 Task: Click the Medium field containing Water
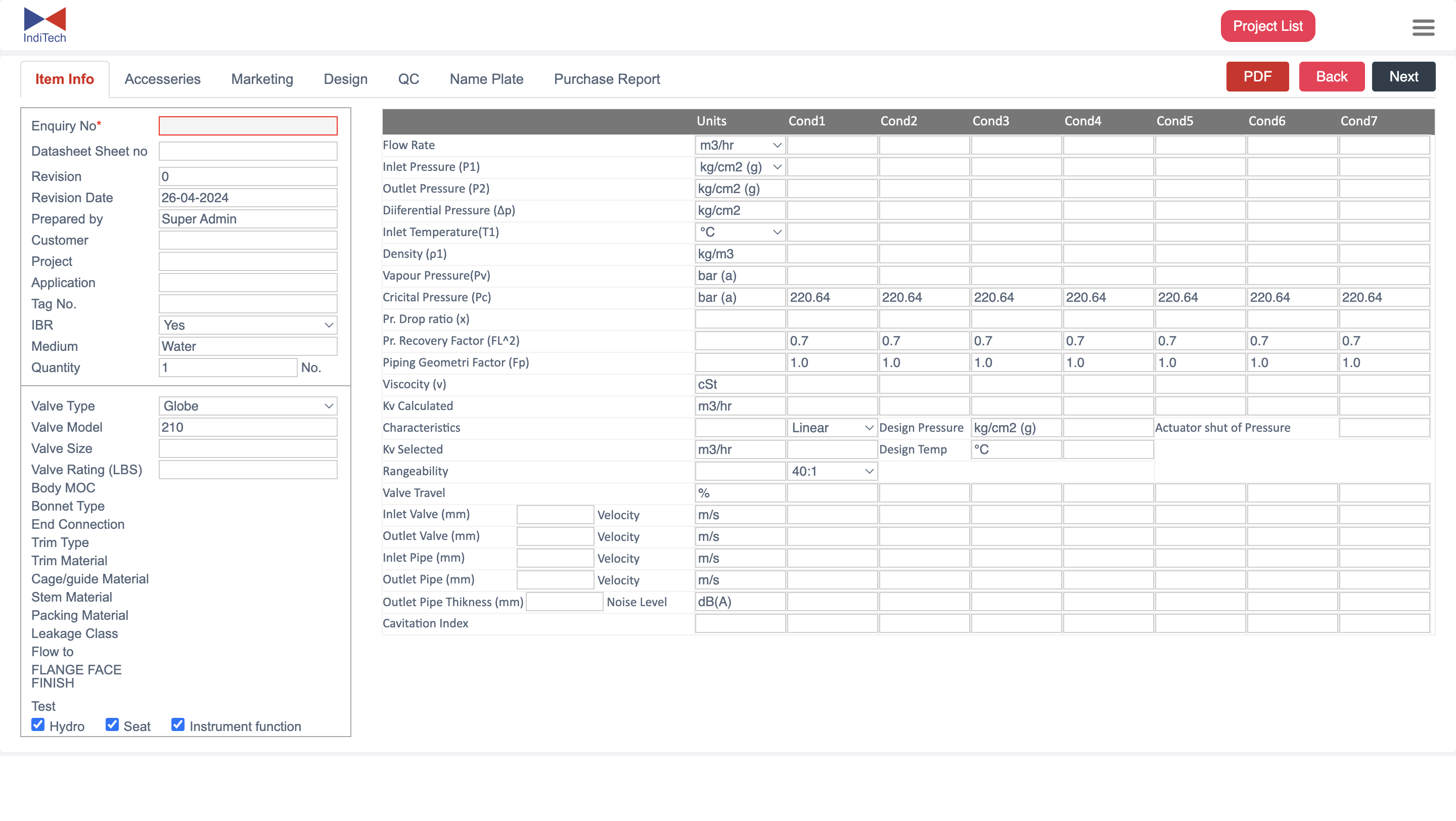248,346
